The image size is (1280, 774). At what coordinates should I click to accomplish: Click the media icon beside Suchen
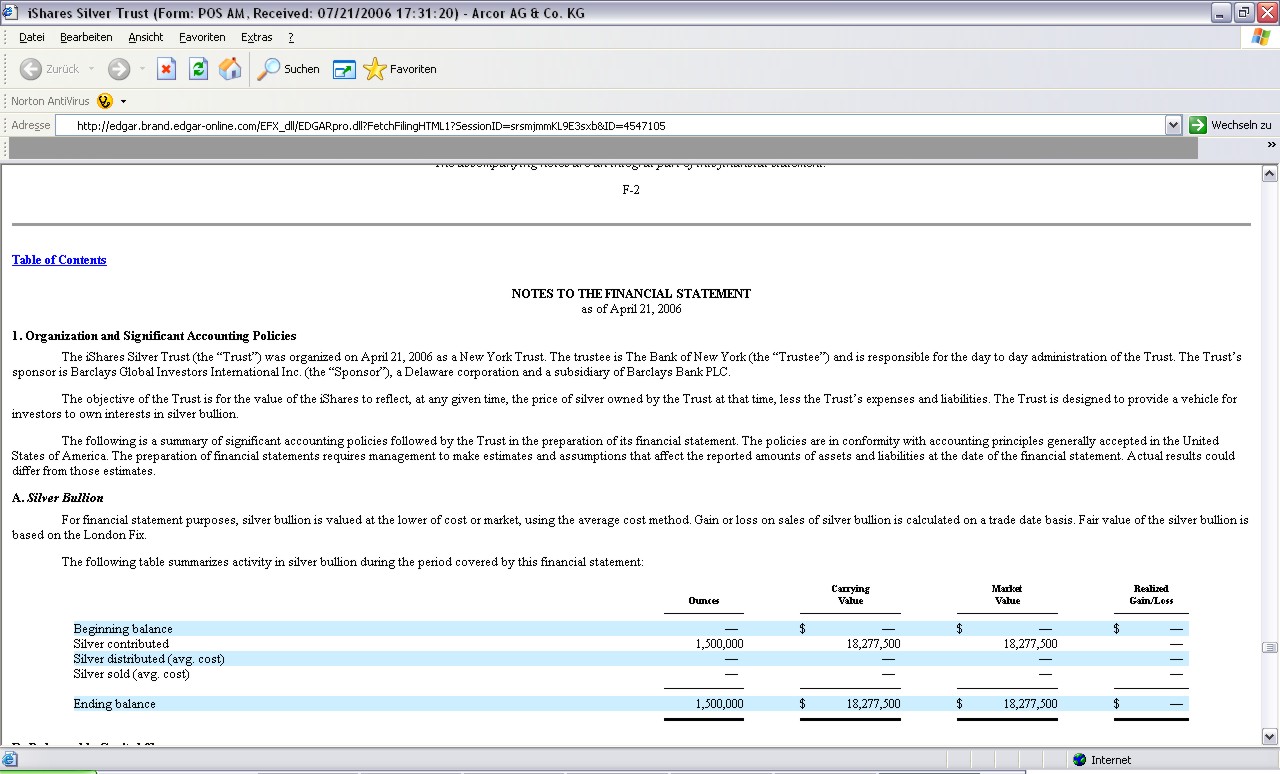click(x=344, y=69)
